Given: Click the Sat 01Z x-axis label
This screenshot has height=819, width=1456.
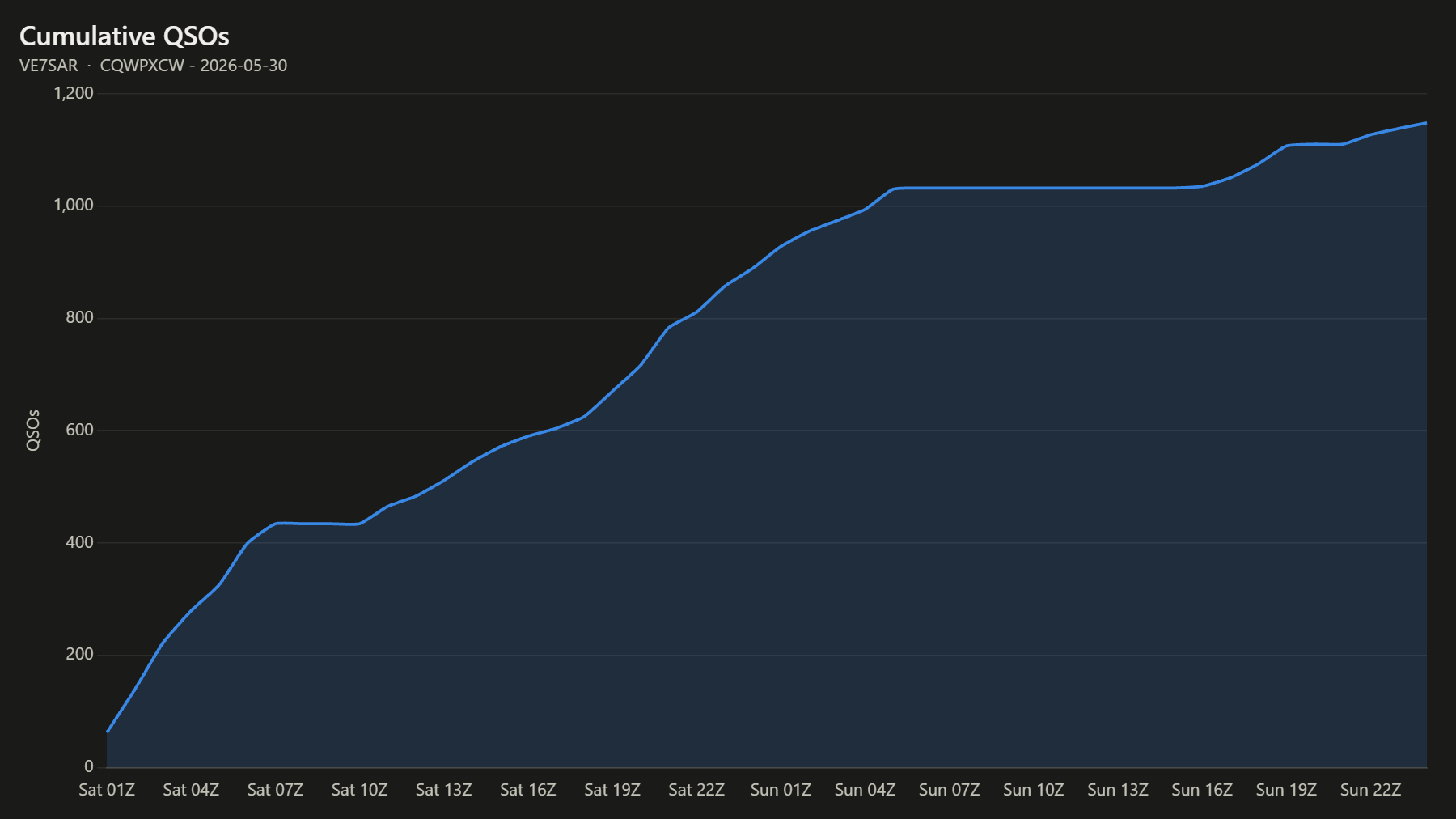Looking at the screenshot, I should (x=107, y=790).
